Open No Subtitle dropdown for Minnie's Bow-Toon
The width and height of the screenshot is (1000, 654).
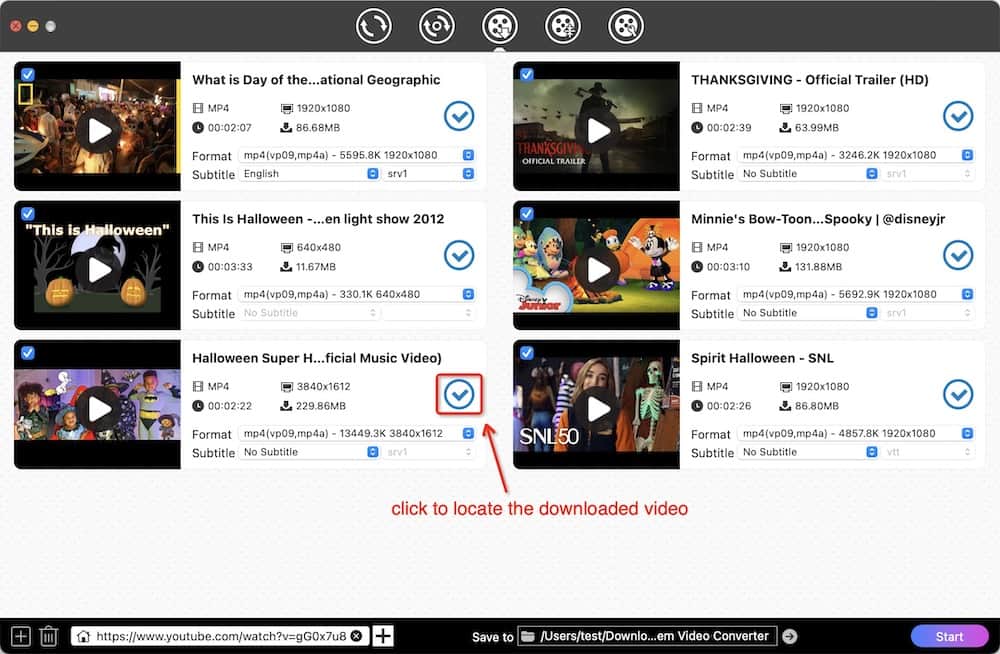point(808,313)
